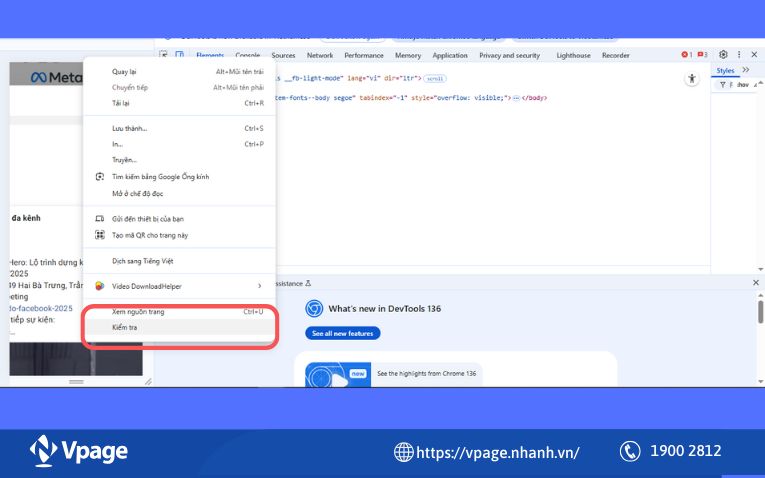Click the Chrome logo in What's new
Viewport: 765px width, 478px height.
click(314, 308)
